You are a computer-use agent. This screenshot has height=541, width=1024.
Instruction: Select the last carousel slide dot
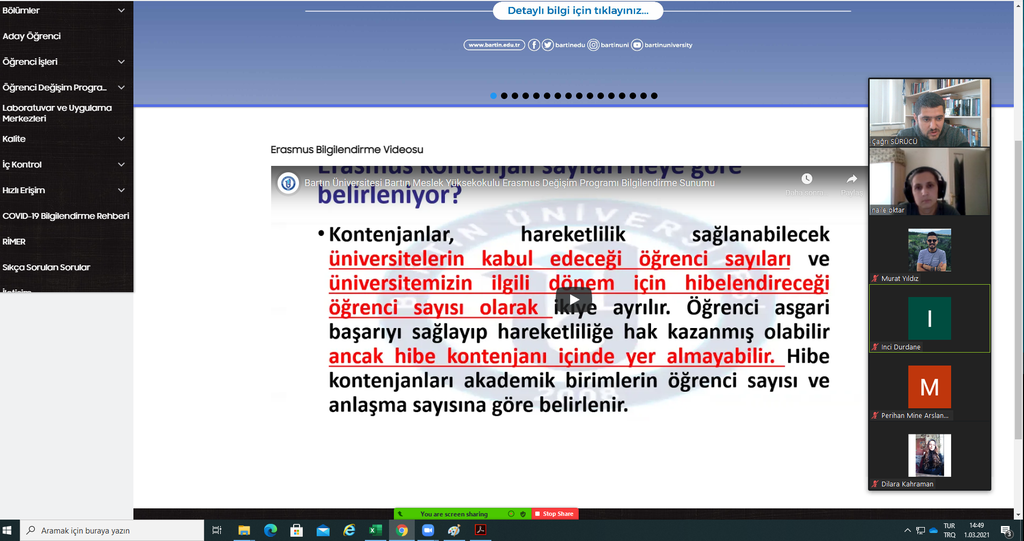[x=654, y=96]
